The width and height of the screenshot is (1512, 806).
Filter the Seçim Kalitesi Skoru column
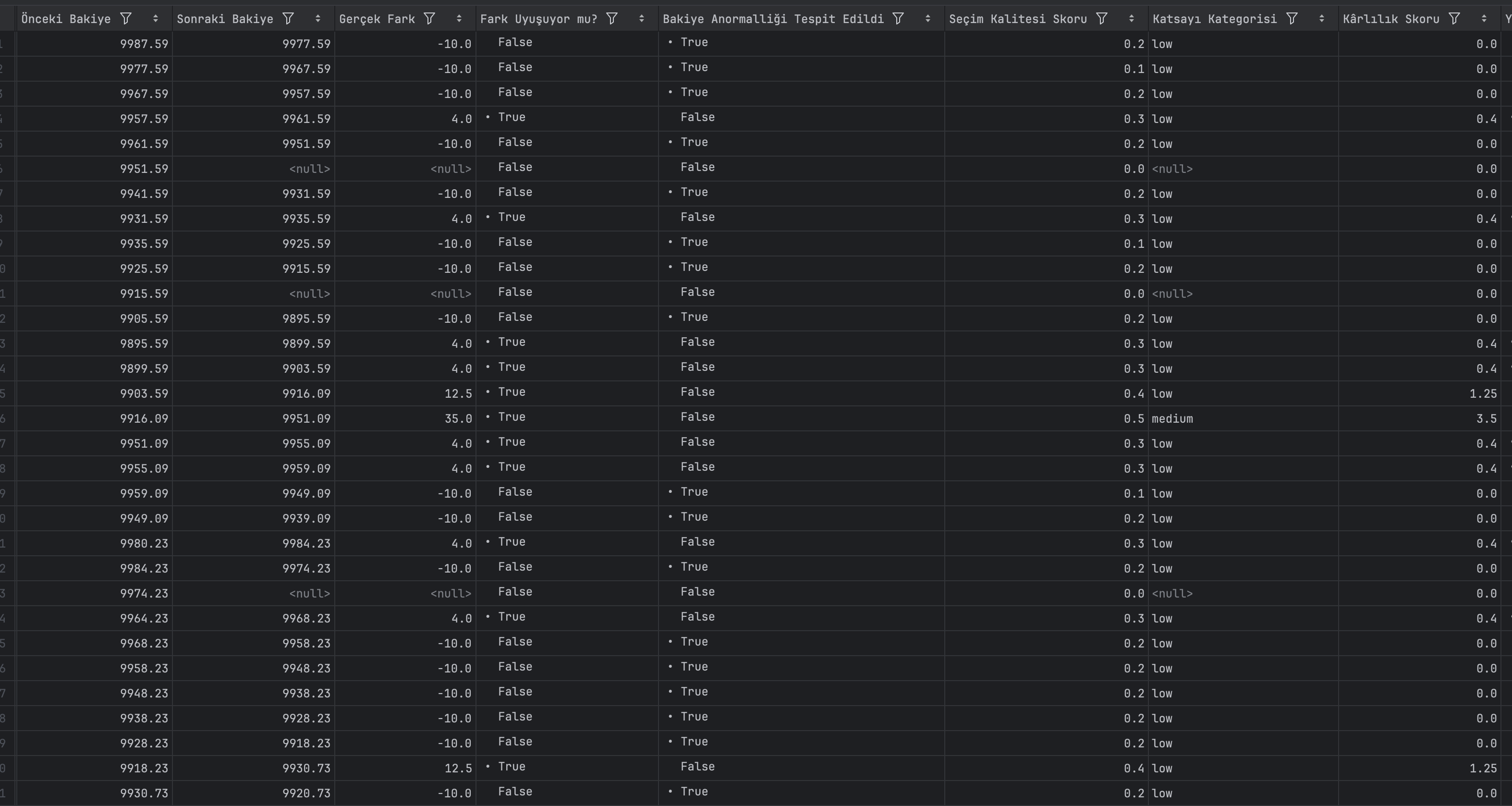[1102, 19]
